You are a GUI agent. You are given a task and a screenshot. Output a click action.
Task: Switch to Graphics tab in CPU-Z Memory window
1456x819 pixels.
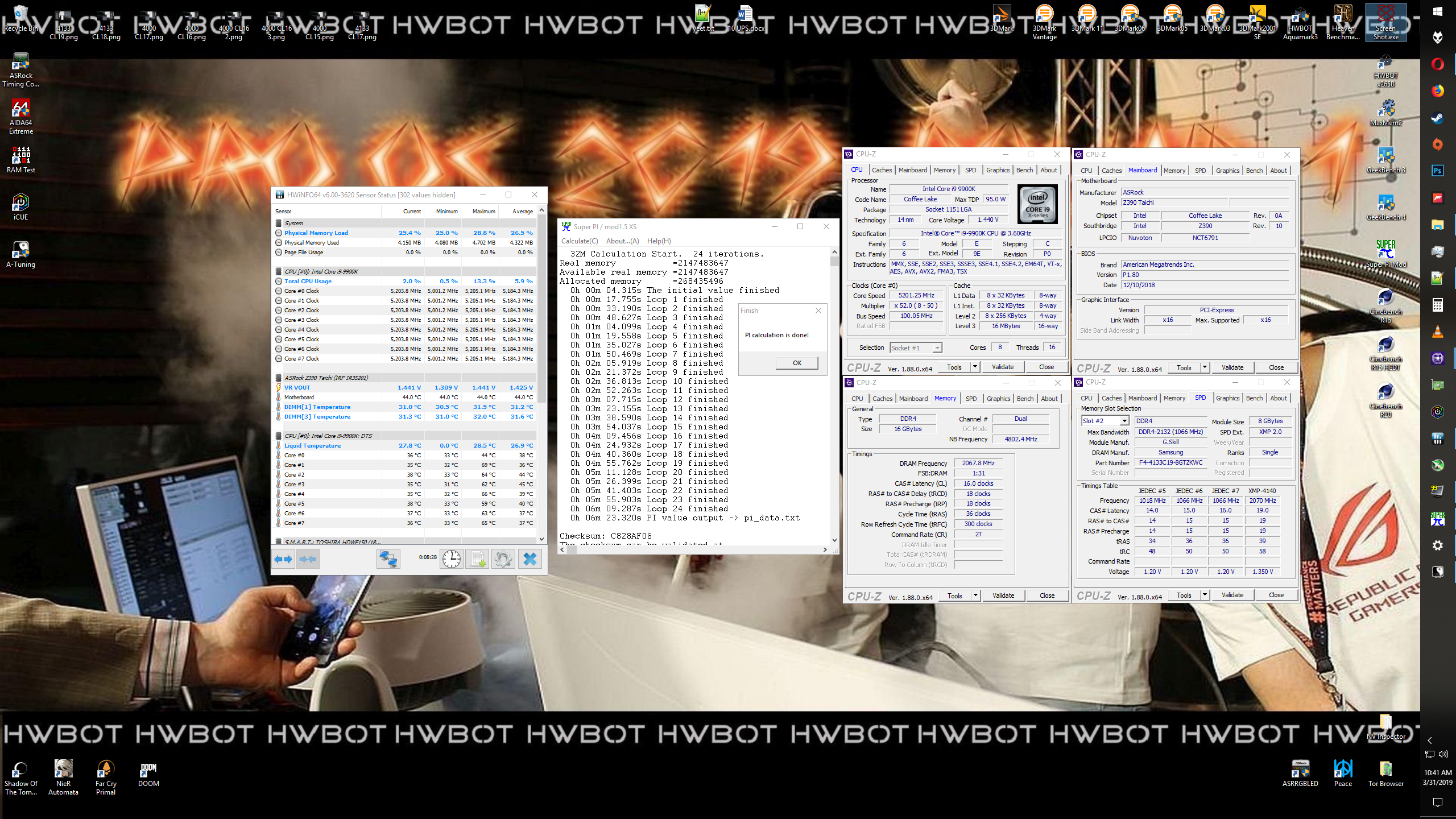(998, 399)
